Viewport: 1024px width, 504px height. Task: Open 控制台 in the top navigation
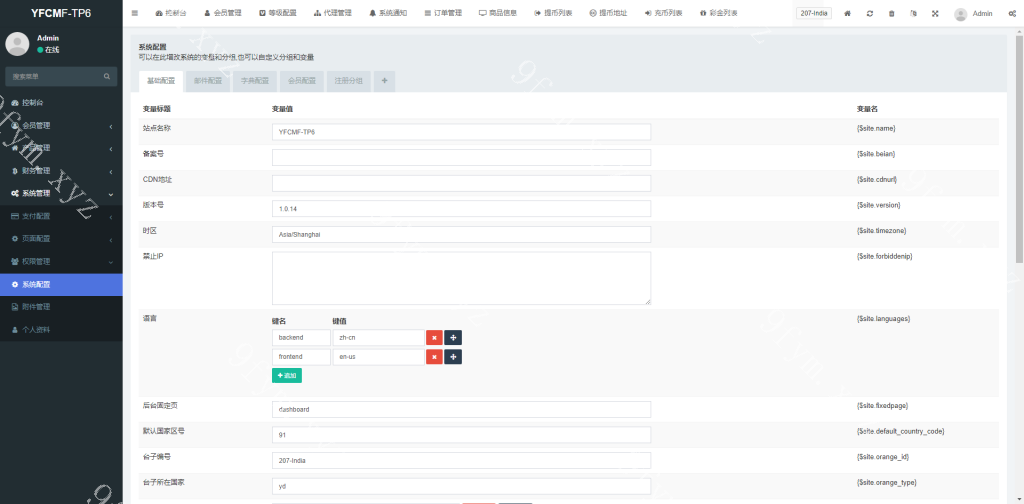point(170,13)
